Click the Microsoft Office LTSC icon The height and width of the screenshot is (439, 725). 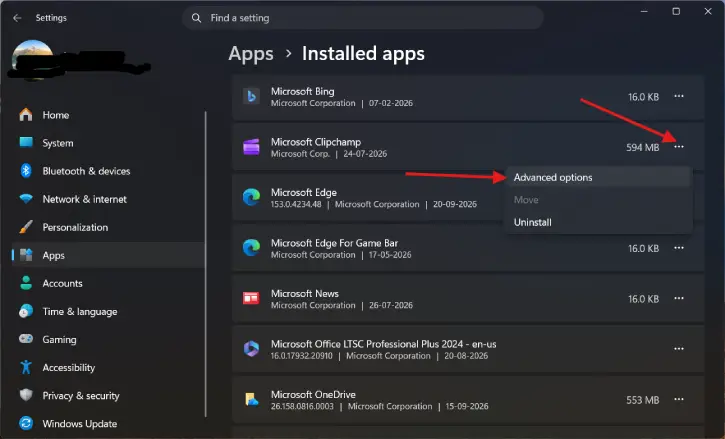(252, 349)
